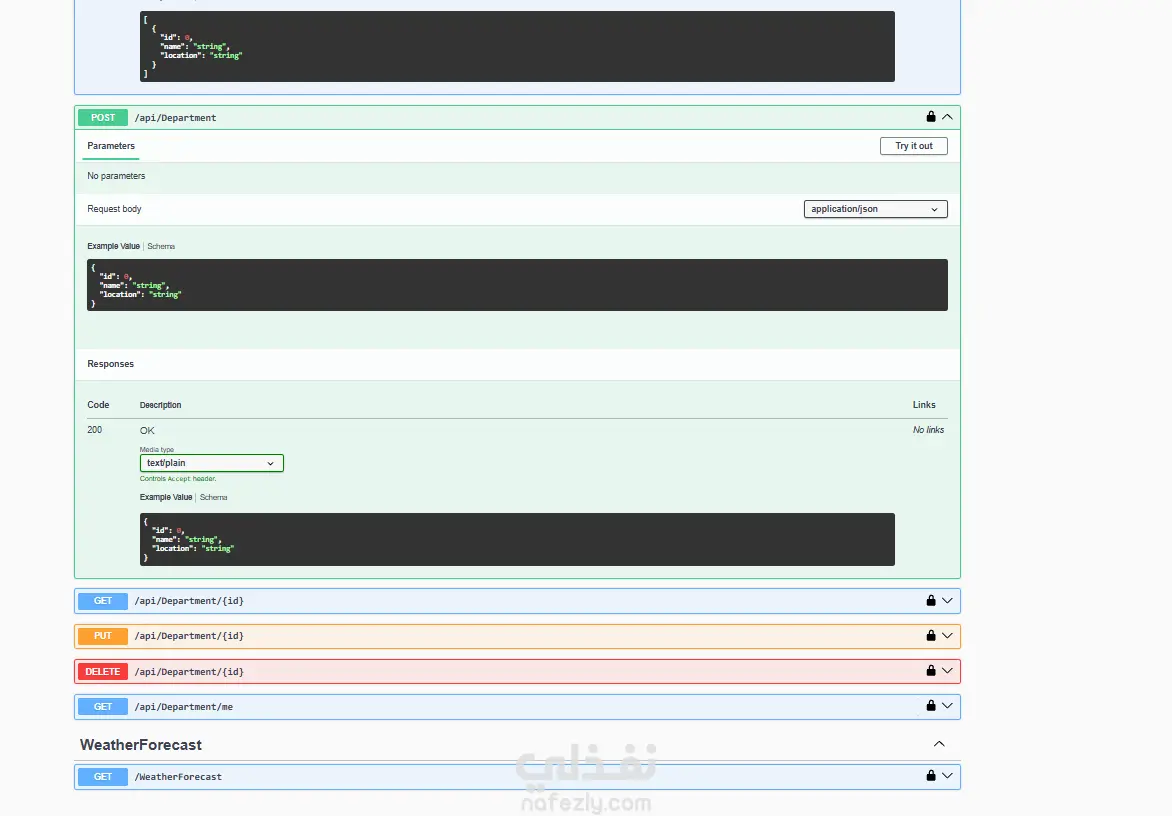Click lock icon on GET /api/Department/{id}
Image resolution: width=1172 pixels, height=816 pixels.
[x=931, y=600]
